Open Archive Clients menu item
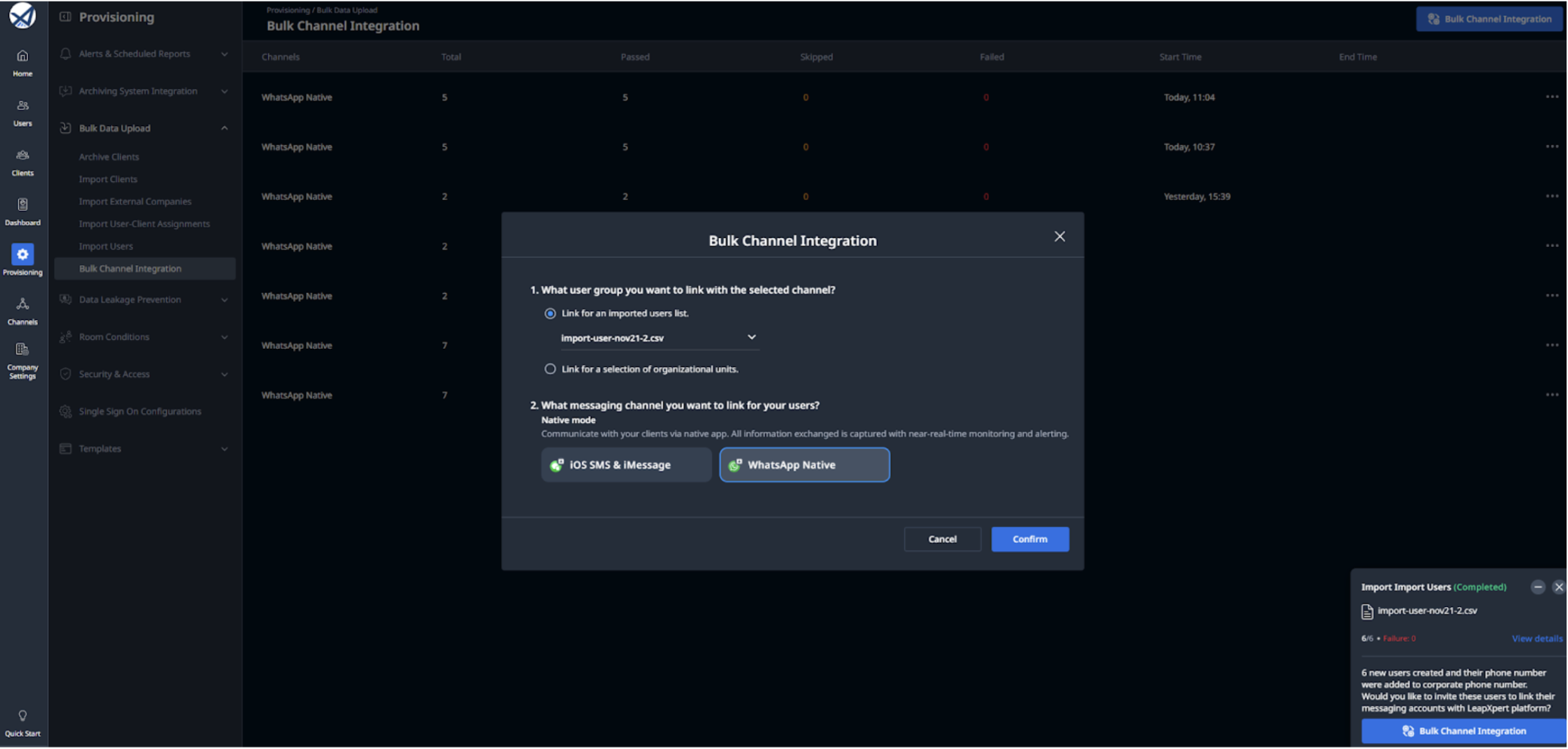The image size is (1568, 749). pos(109,156)
